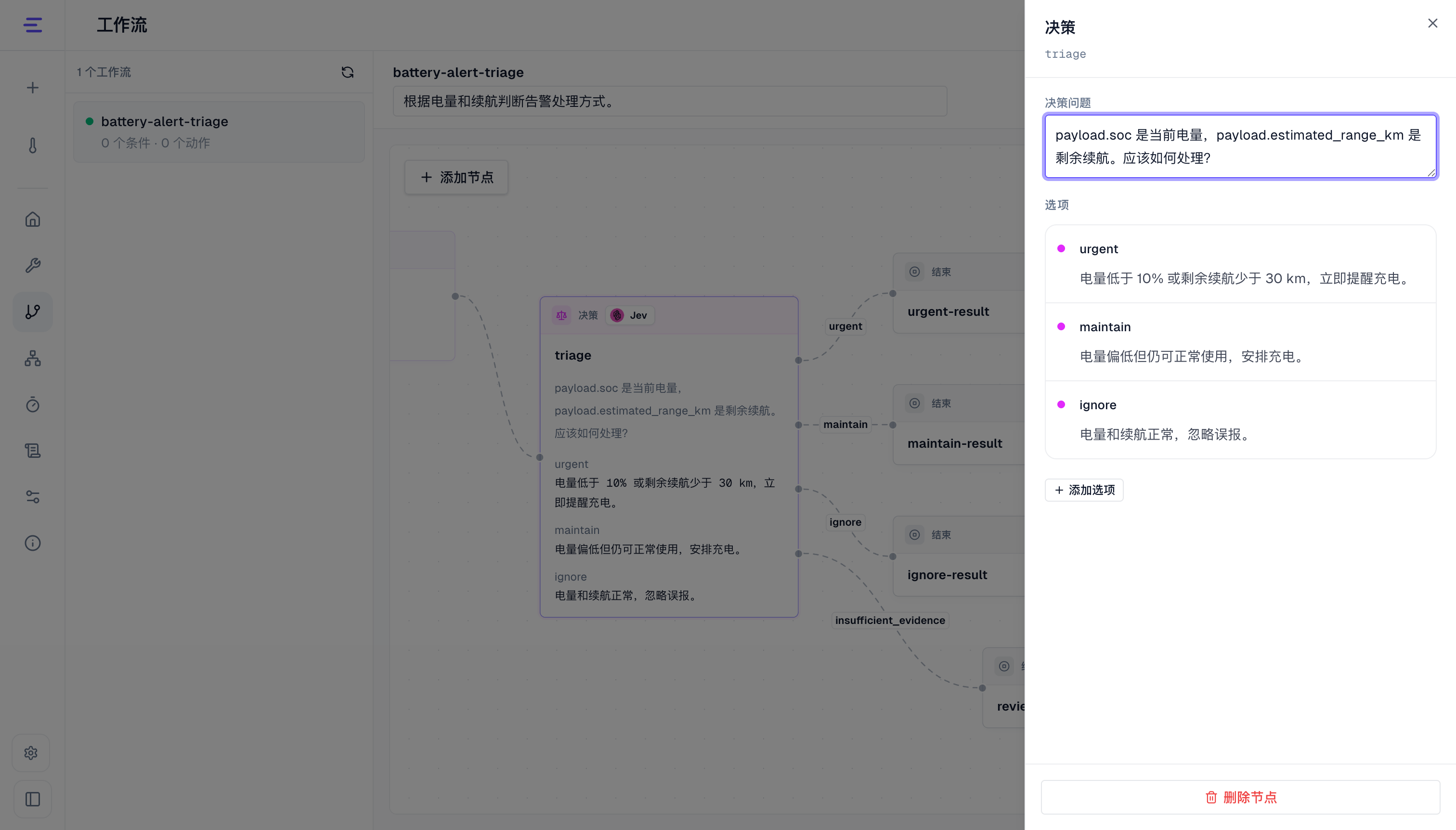Edit the maintain option description text
1456x830 pixels.
click(x=1193, y=357)
